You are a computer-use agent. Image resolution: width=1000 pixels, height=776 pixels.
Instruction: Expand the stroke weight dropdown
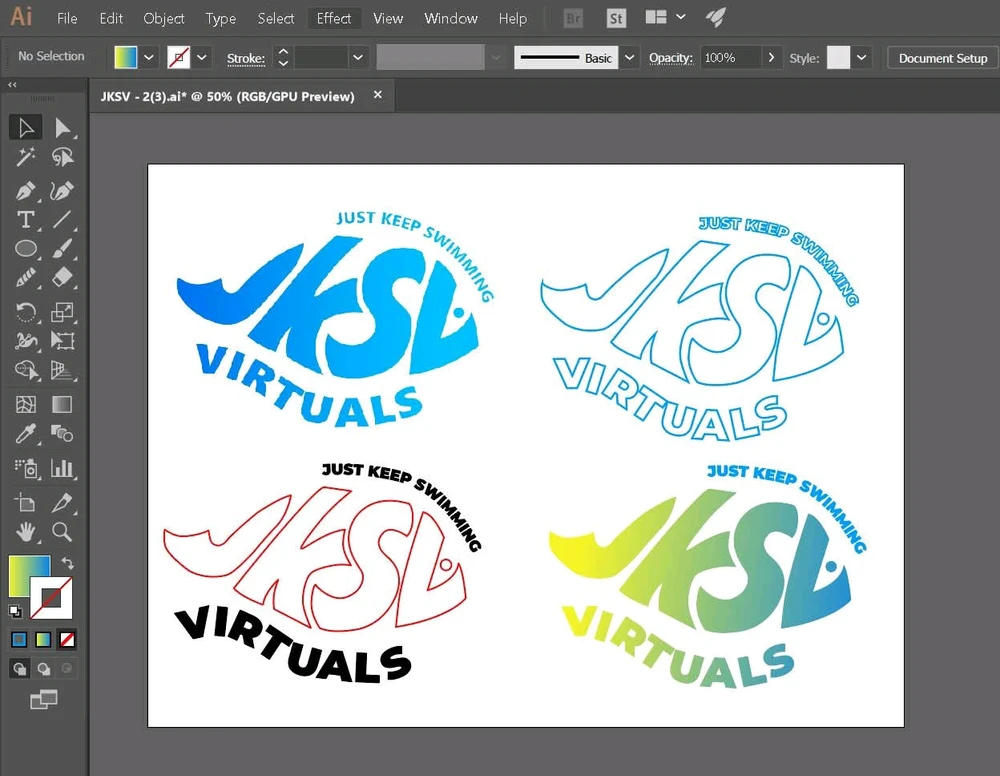[358, 57]
